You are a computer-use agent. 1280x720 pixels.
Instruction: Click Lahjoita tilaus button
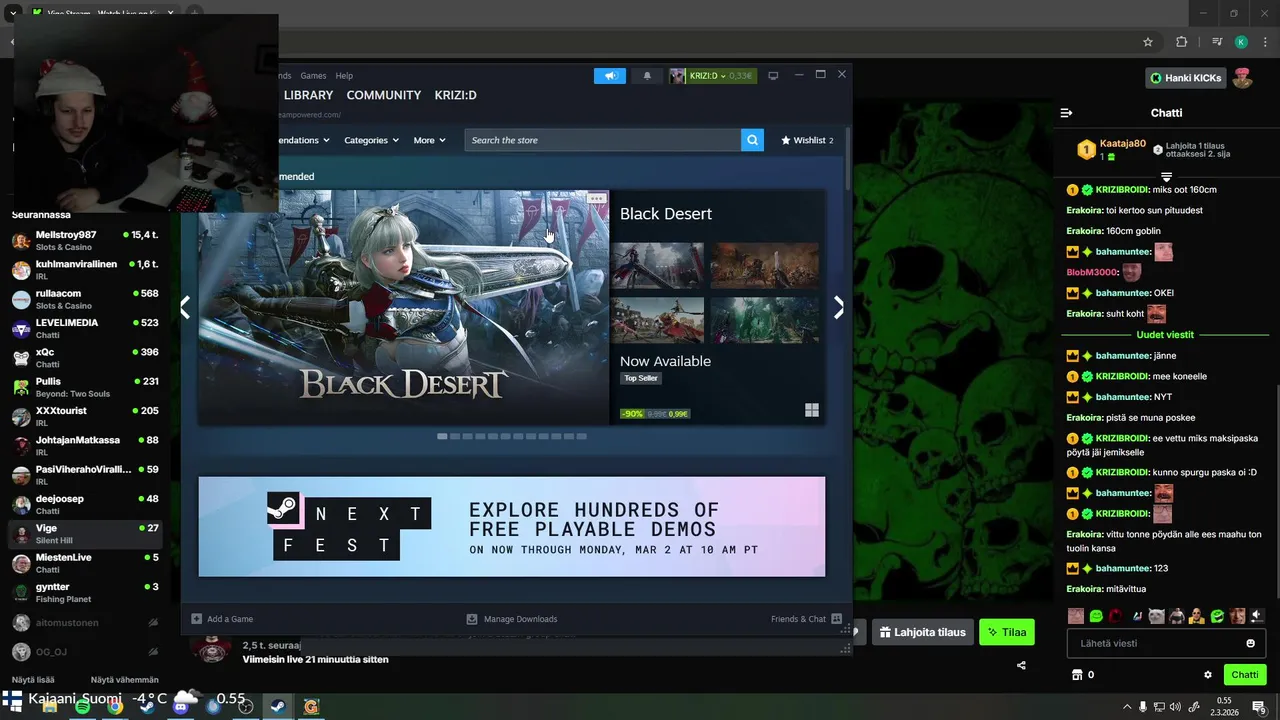922,632
